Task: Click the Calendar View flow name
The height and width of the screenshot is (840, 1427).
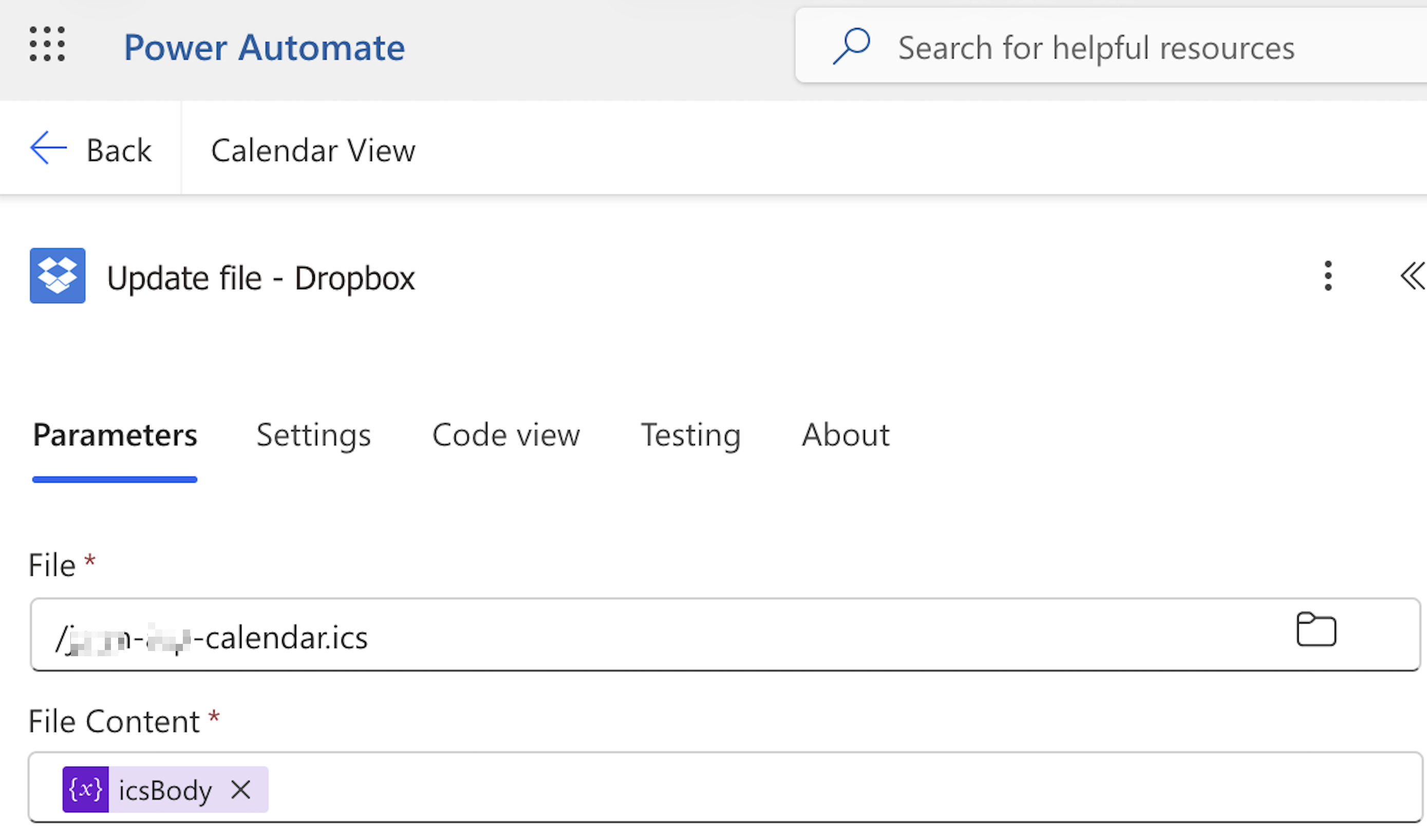Action: [x=313, y=150]
